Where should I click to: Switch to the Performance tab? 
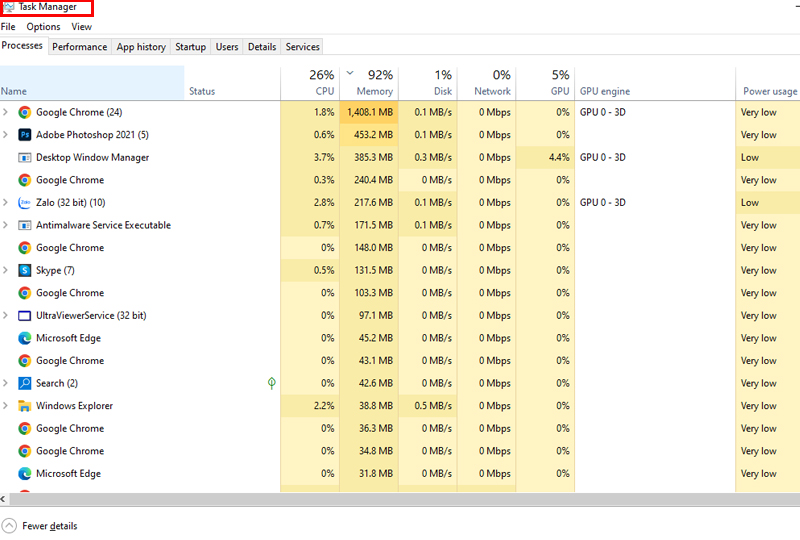79,47
